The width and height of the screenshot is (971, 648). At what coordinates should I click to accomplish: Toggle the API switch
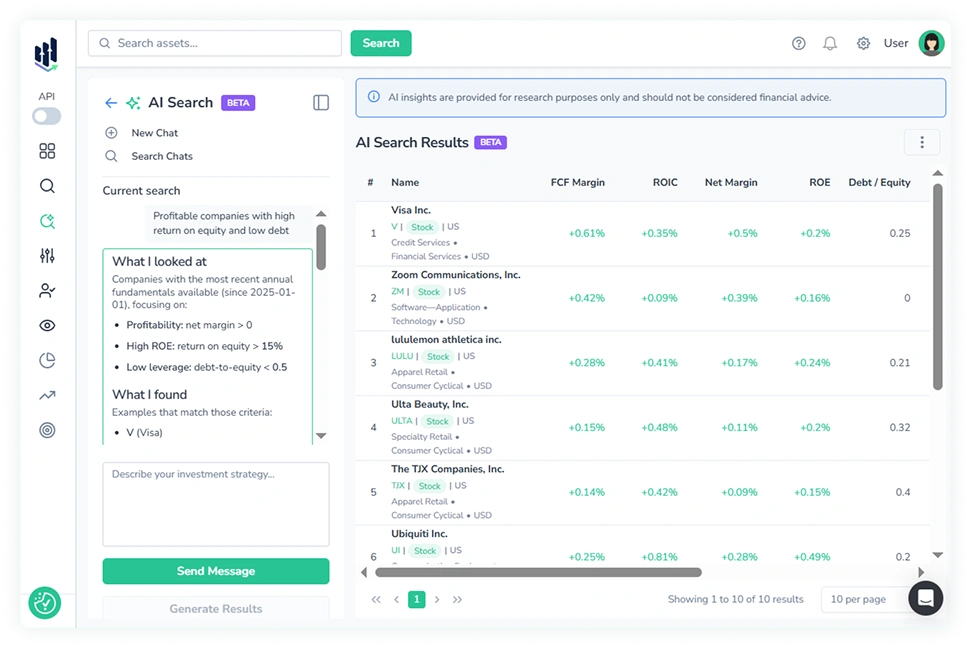pos(46,116)
